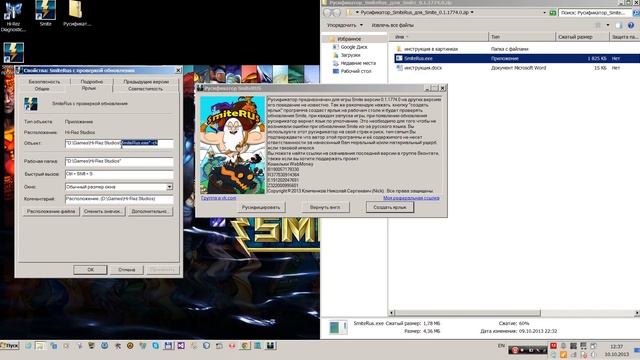
Task: Click the Сменить значок button
Action: 103,211
